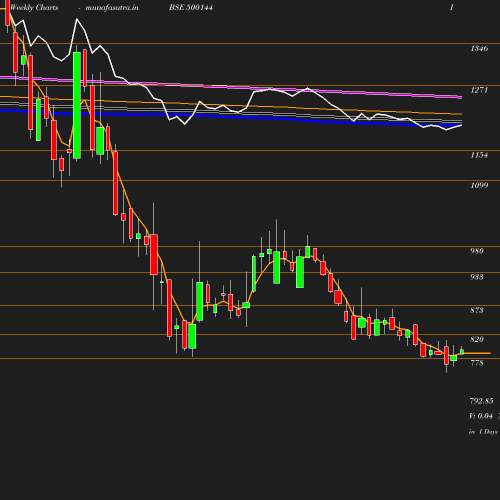The width and height of the screenshot is (500, 500).
Task: Click the 1271 price level label
Action: pos(479,90)
